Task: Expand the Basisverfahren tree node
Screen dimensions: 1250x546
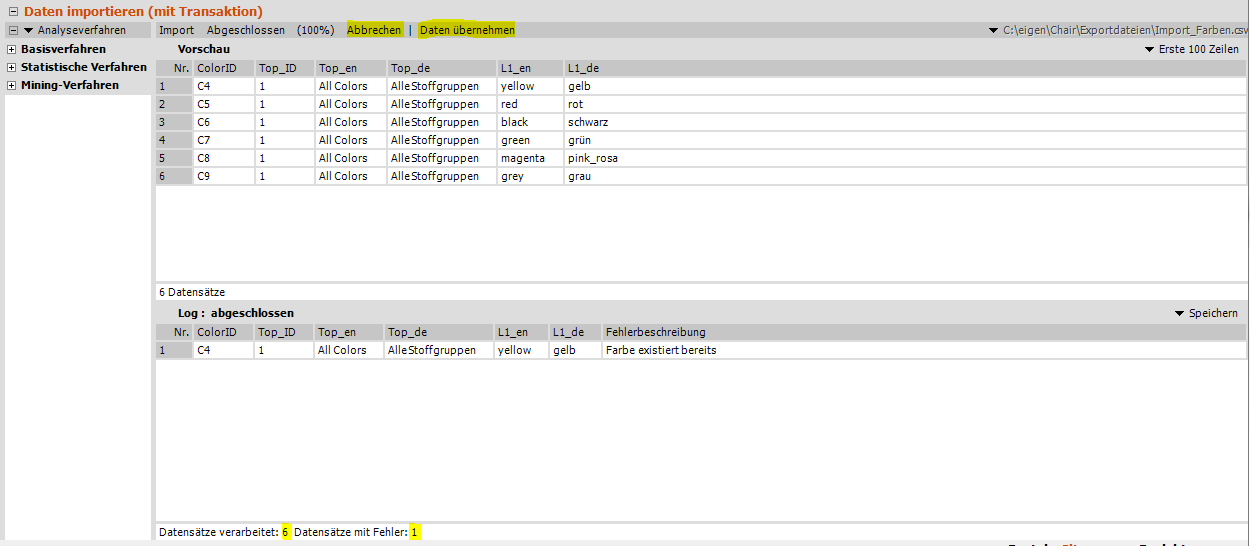Action: 11,49
